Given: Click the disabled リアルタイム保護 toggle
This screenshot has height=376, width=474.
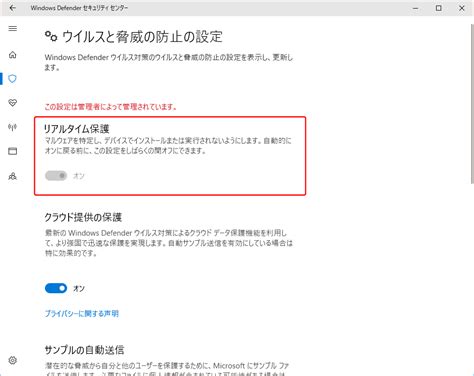Looking at the screenshot, I should point(56,175).
